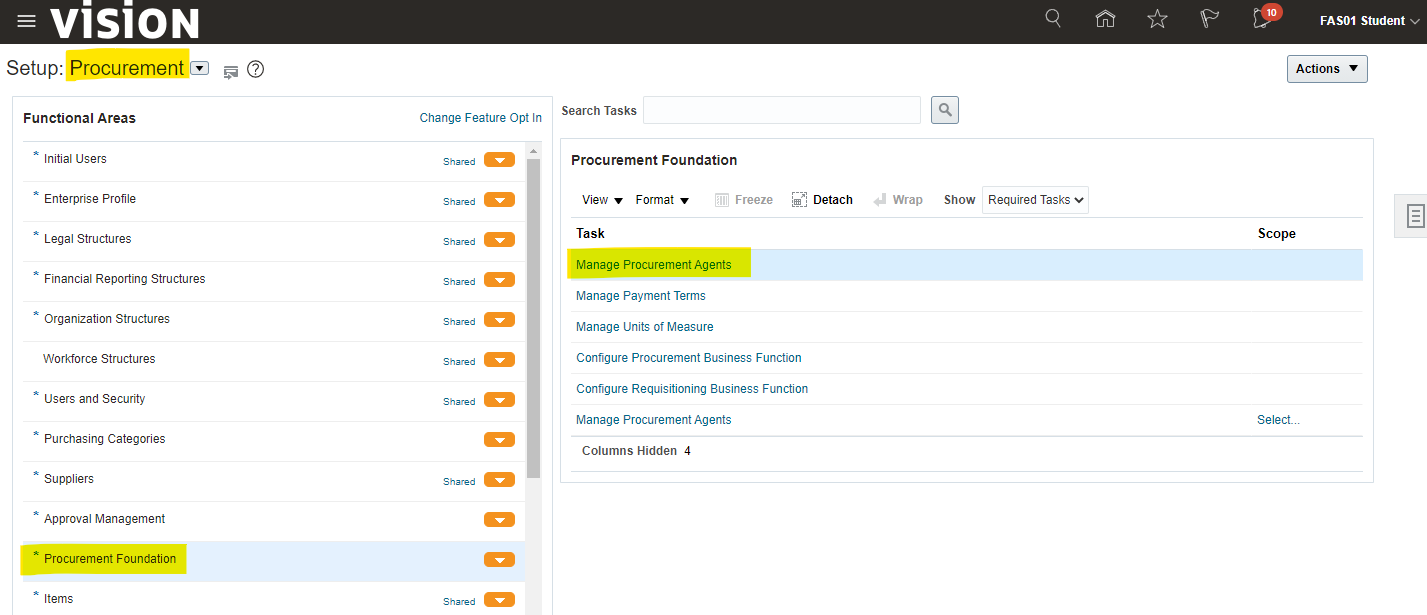Open the Manage Payment Terms task
Image resolution: width=1427 pixels, height=615 pixels.
point(640,296)
